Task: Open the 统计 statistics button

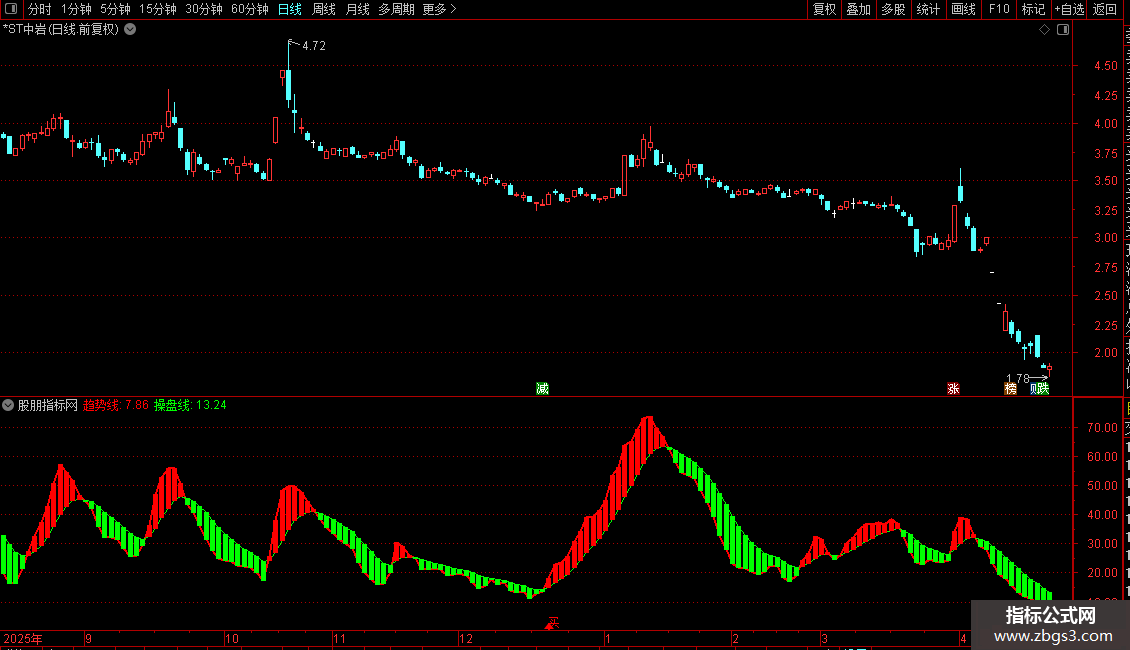Action: pos(927,9)
